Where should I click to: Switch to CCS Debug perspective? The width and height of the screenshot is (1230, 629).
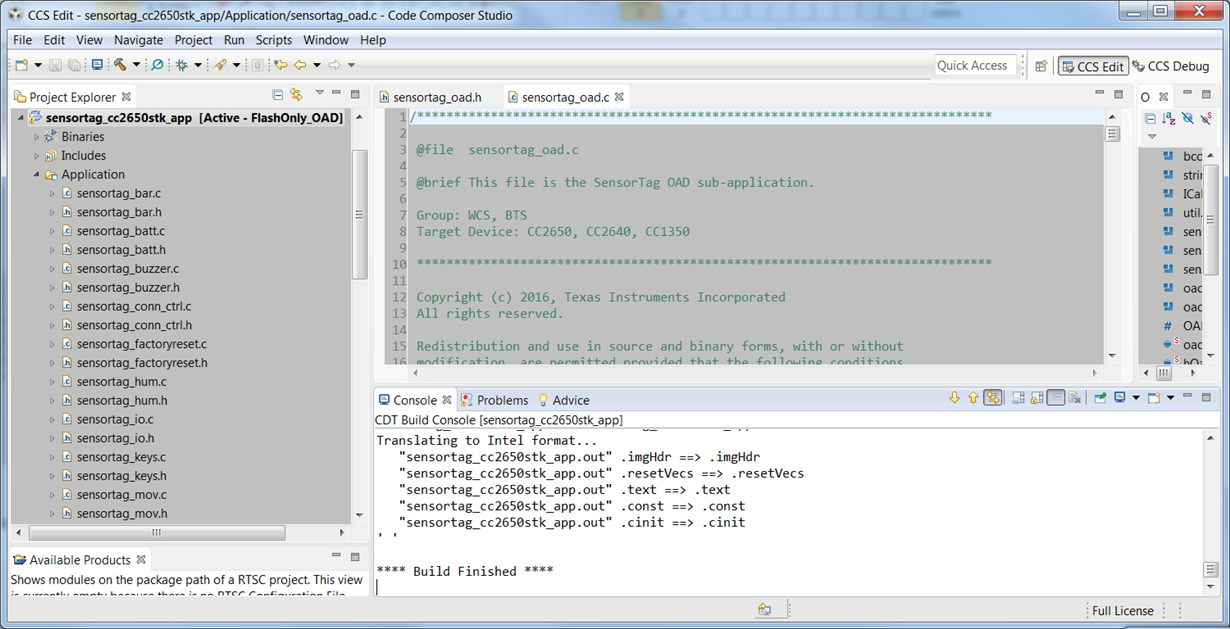(x=1171, y=66)
